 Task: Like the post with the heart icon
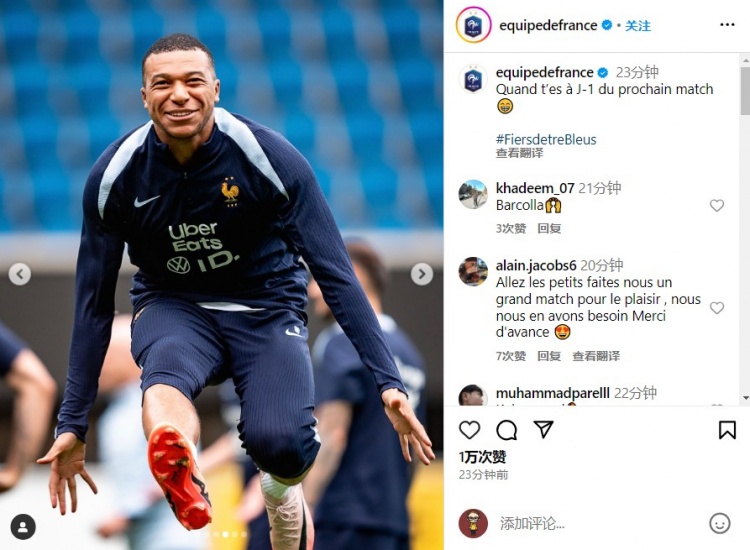click(469, 430)
